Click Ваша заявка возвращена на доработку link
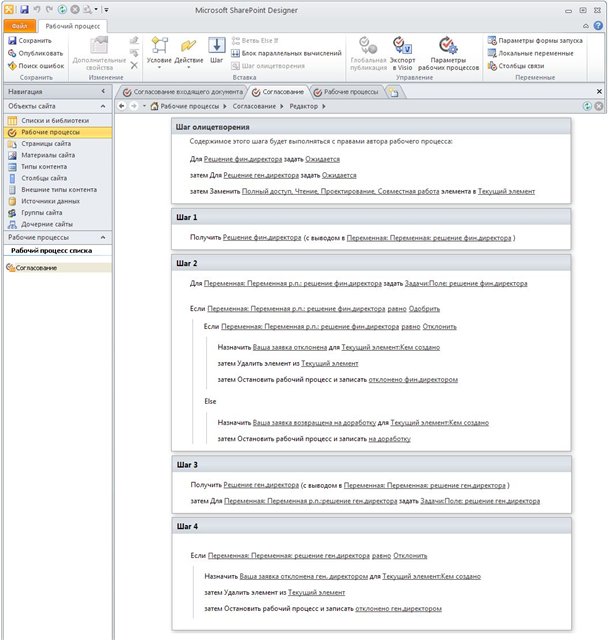Screen dimensions: 609x640 (x=314, y=422)
